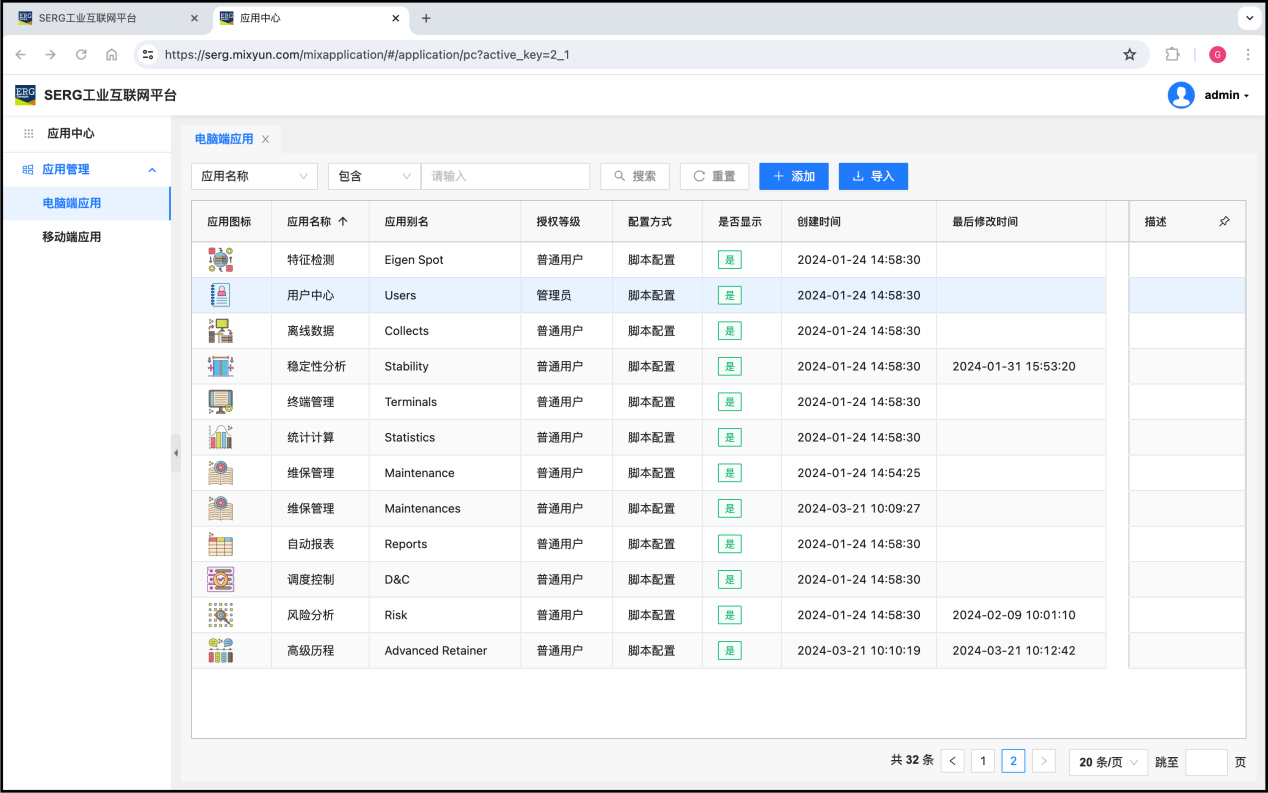The width and height of the screenshot is (1268, 793).
Task: Click the 特征检测 application icon
Action: pyautogui.click(x=220, y=260)
